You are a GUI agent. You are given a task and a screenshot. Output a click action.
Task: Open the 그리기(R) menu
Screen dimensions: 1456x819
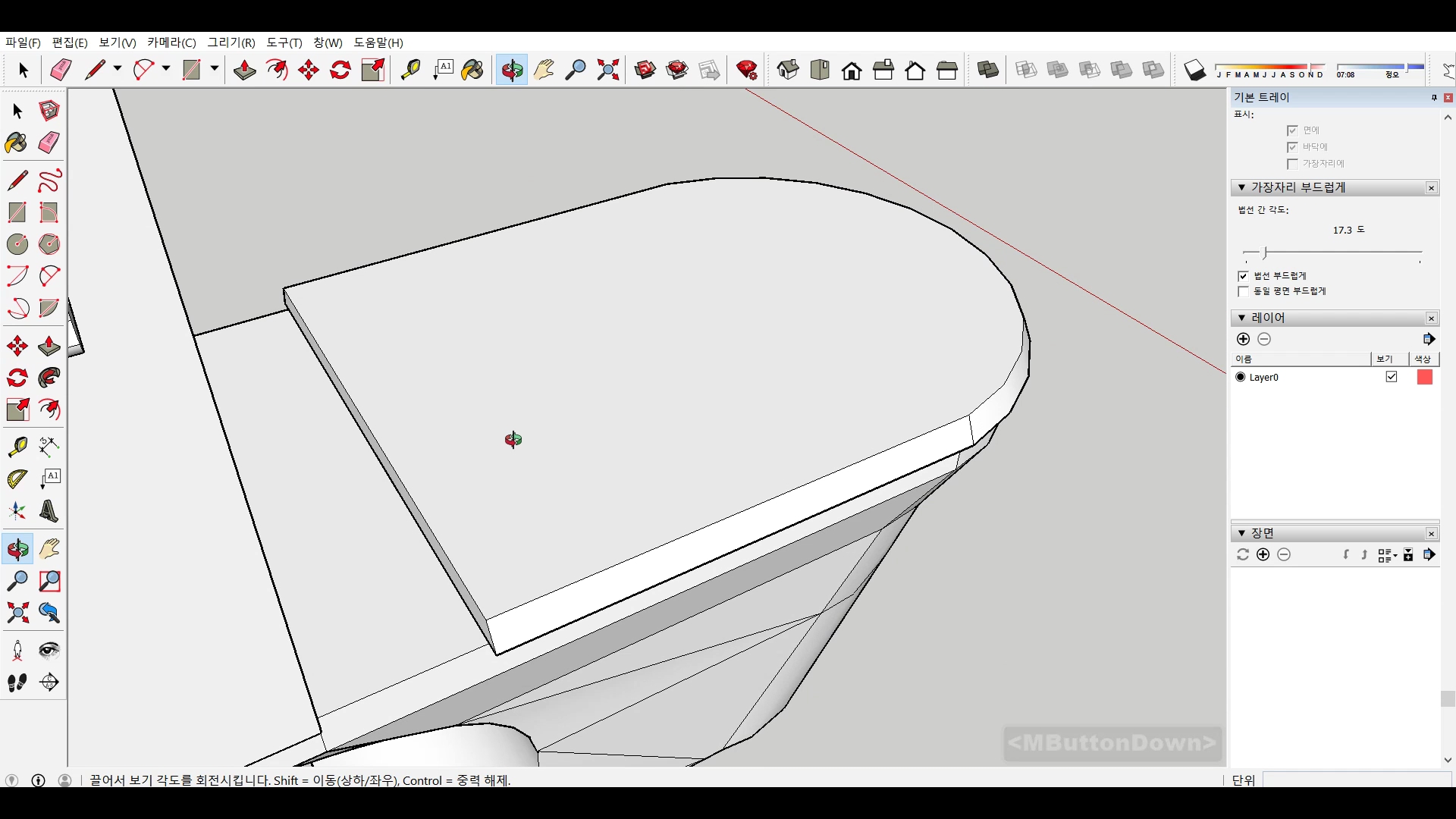(x=231, y=42)
